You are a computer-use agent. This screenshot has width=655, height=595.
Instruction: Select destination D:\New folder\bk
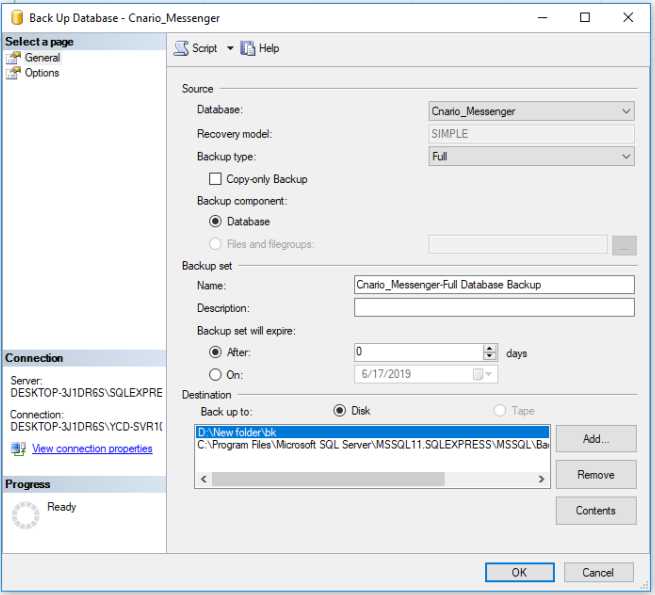372,432
